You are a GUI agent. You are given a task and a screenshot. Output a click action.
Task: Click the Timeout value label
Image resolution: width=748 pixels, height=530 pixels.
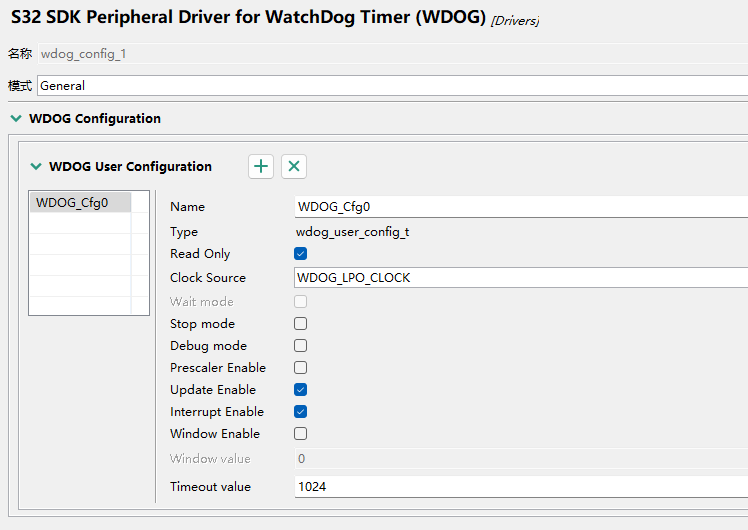[210, 487]
